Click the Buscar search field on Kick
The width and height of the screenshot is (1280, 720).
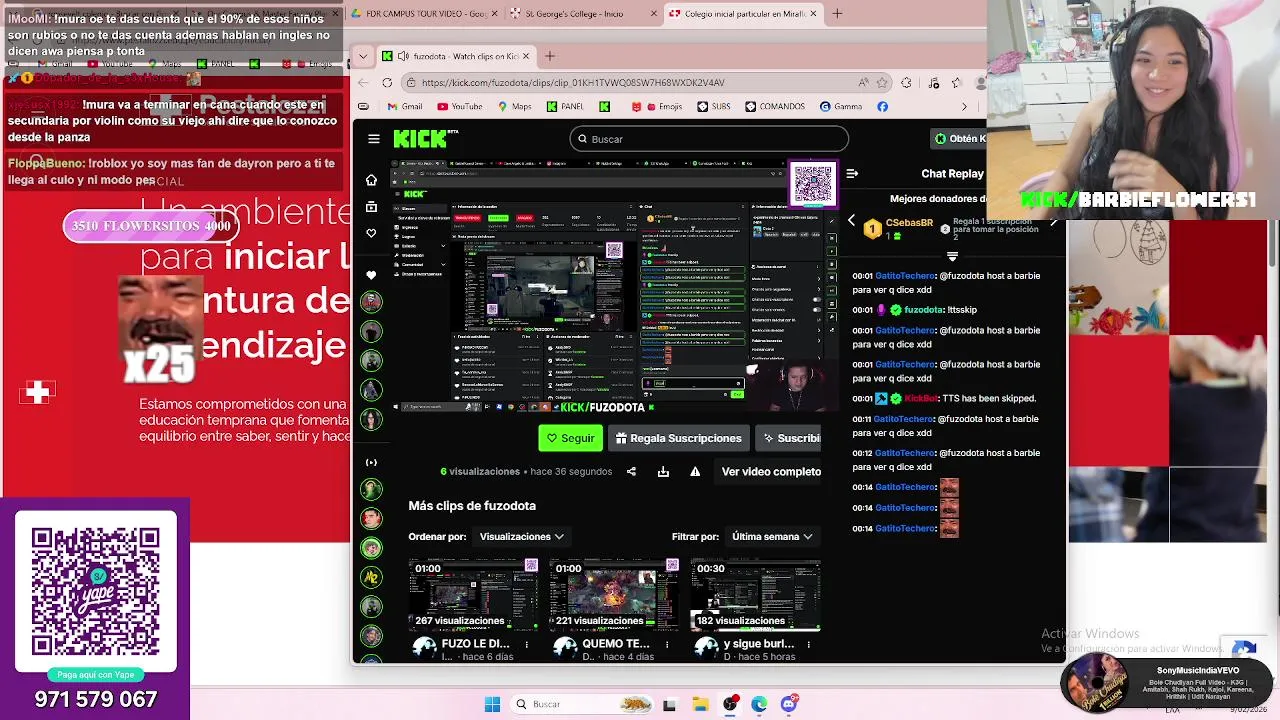tap(709, 139)
